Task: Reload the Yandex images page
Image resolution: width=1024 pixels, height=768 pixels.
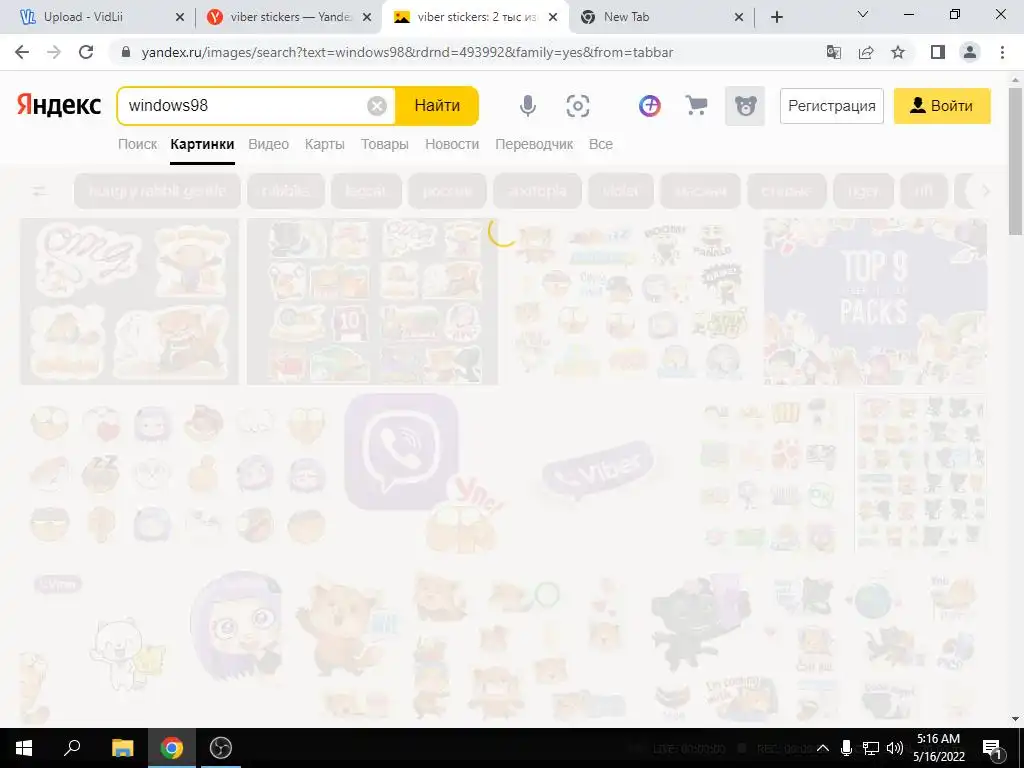Action: coord(86,52)
